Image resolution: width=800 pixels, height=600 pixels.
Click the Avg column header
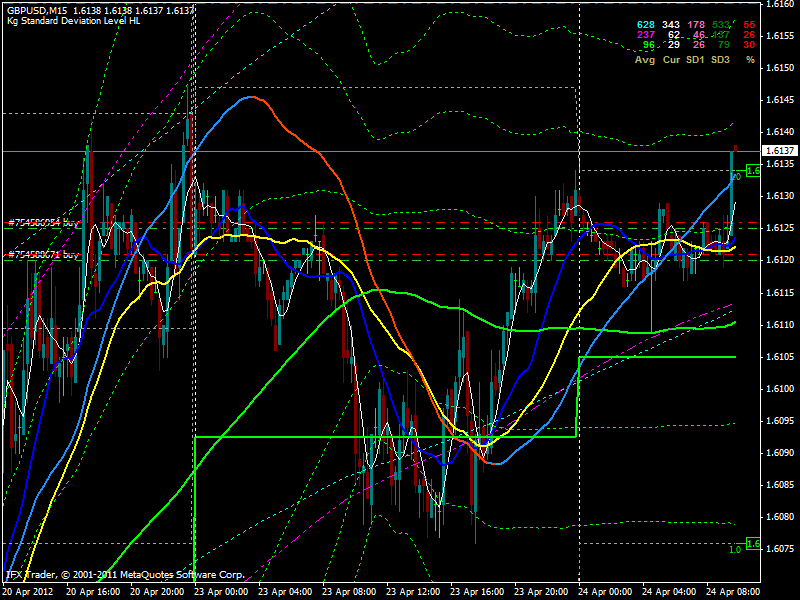[645, 60]
